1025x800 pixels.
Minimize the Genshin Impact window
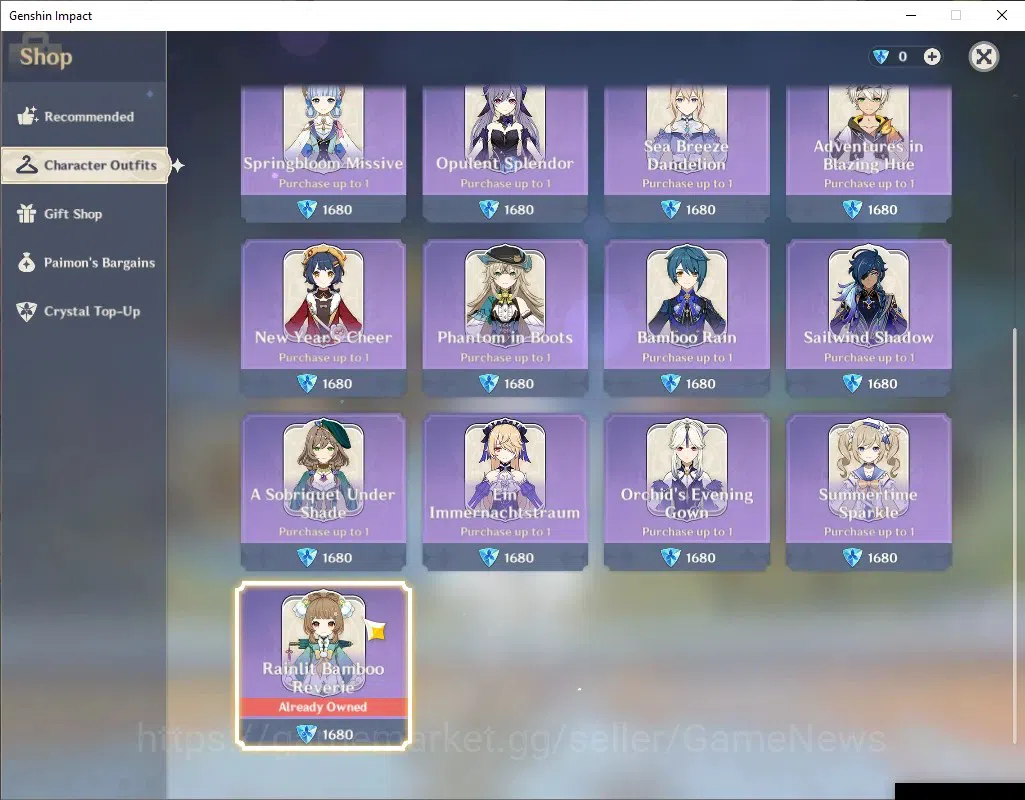911,15
